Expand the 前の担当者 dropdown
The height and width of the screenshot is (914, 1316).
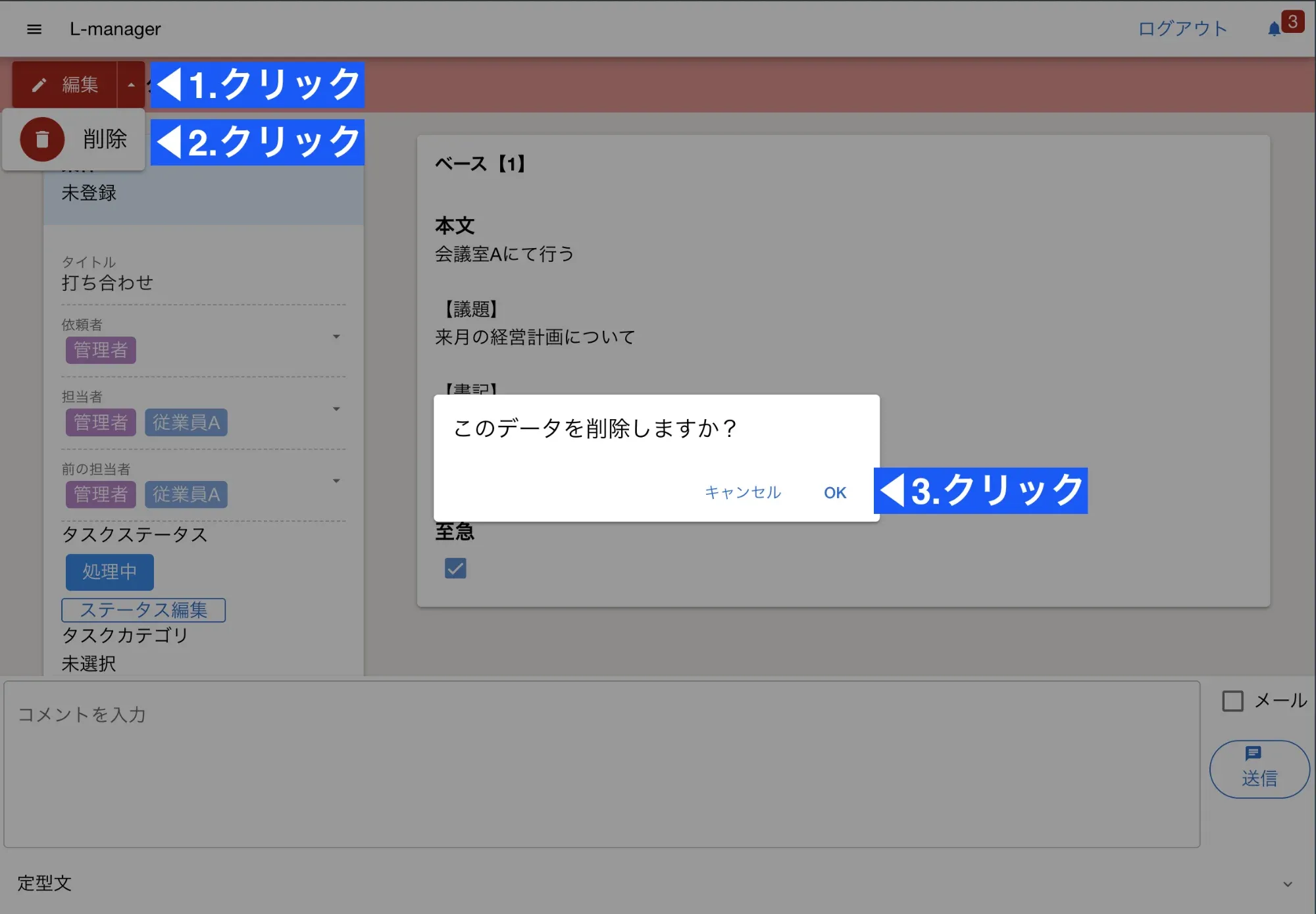(x=336, y=481)
